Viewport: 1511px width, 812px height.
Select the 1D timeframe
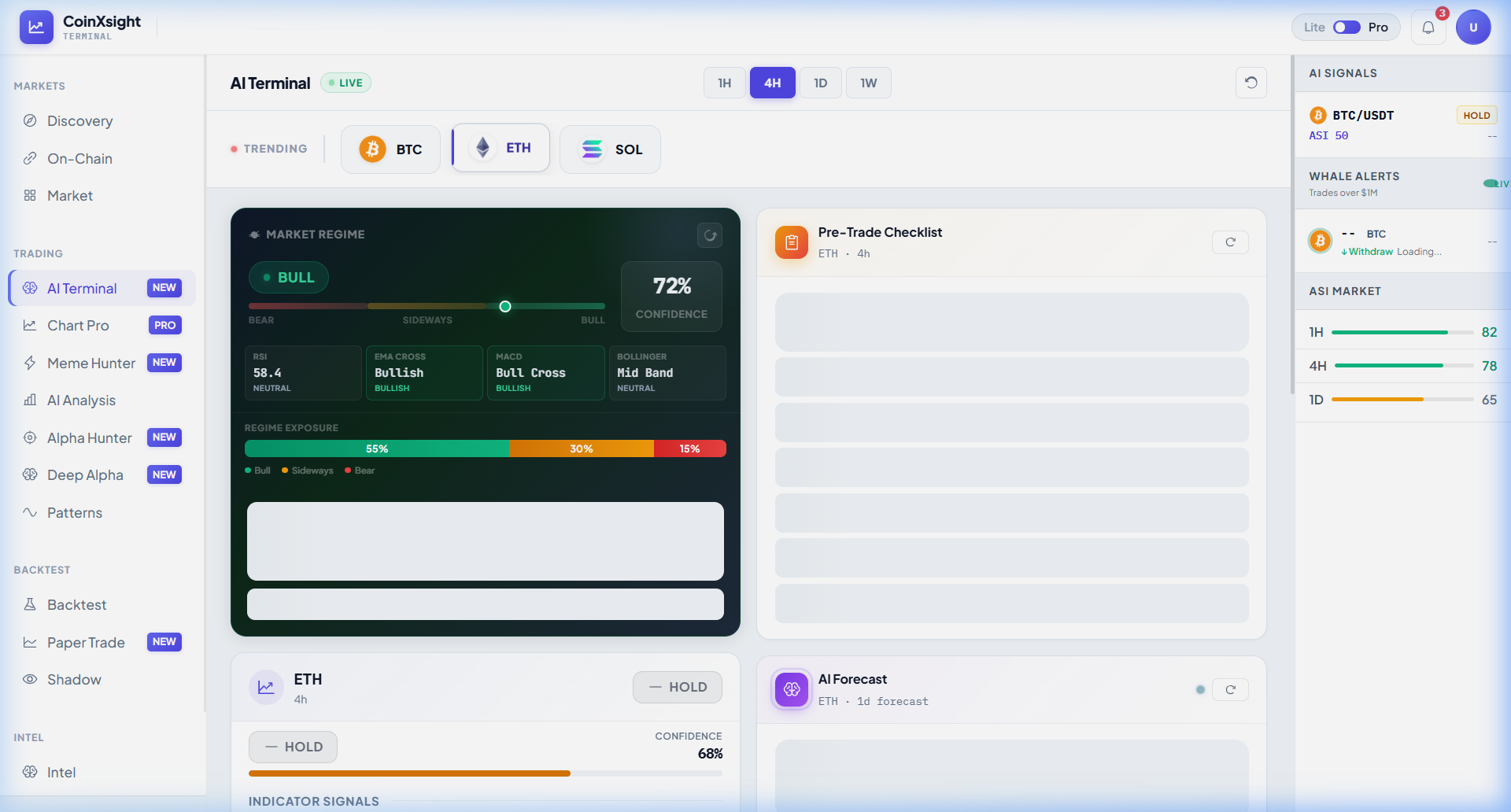pos(821,83)
